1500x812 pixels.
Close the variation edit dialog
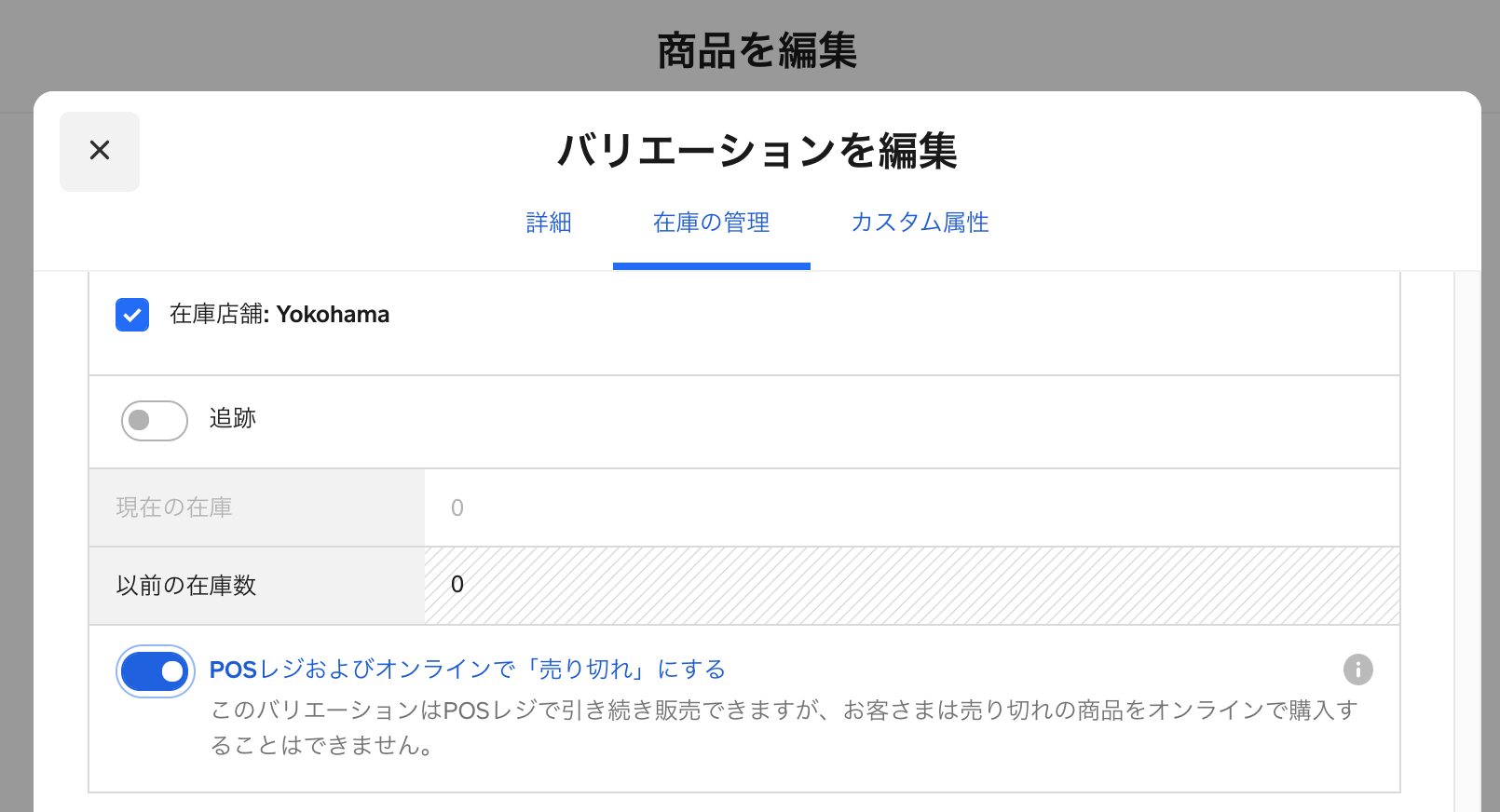click(x=100, y=151)
